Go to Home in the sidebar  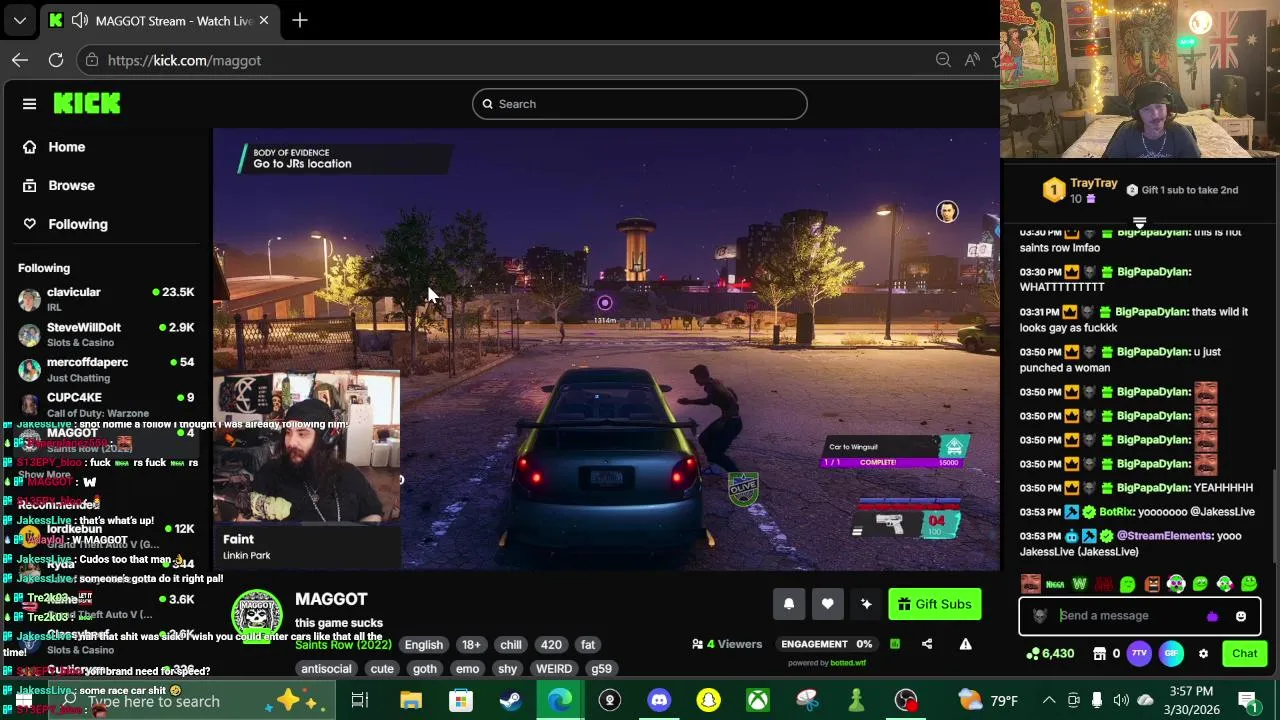click(x=67, y=147)
